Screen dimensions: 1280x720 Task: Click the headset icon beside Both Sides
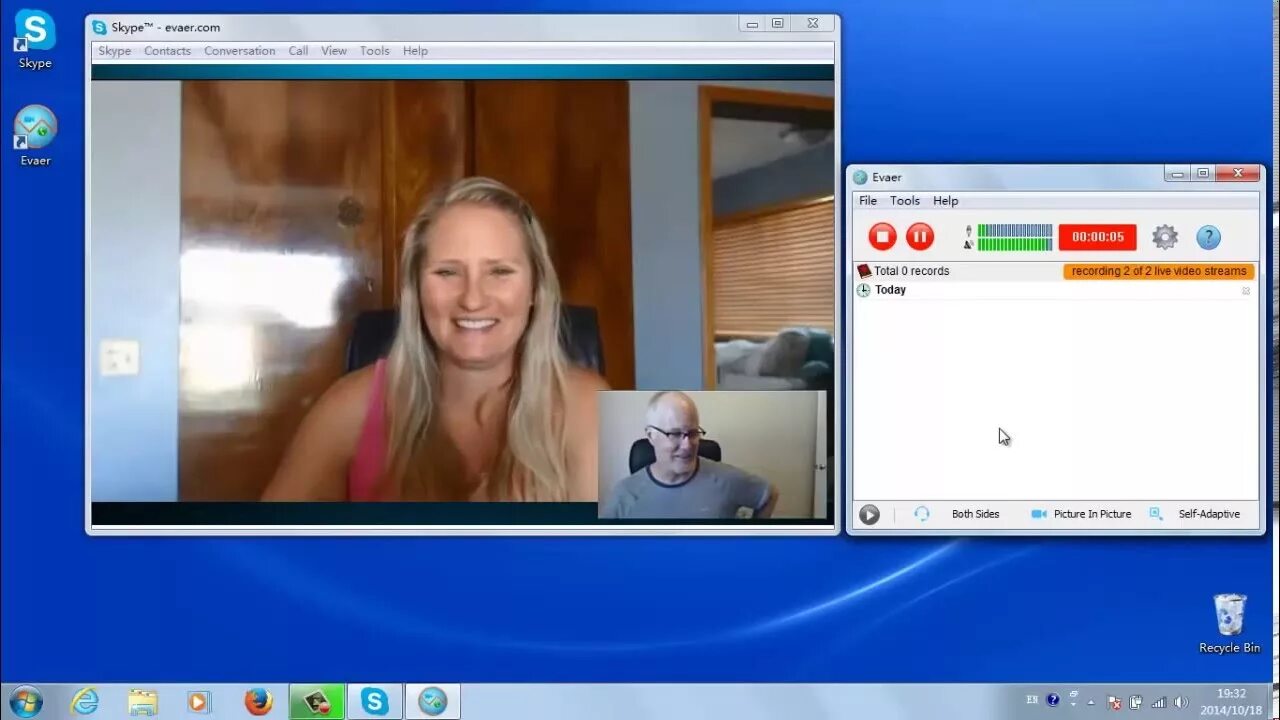pos(922,514)
